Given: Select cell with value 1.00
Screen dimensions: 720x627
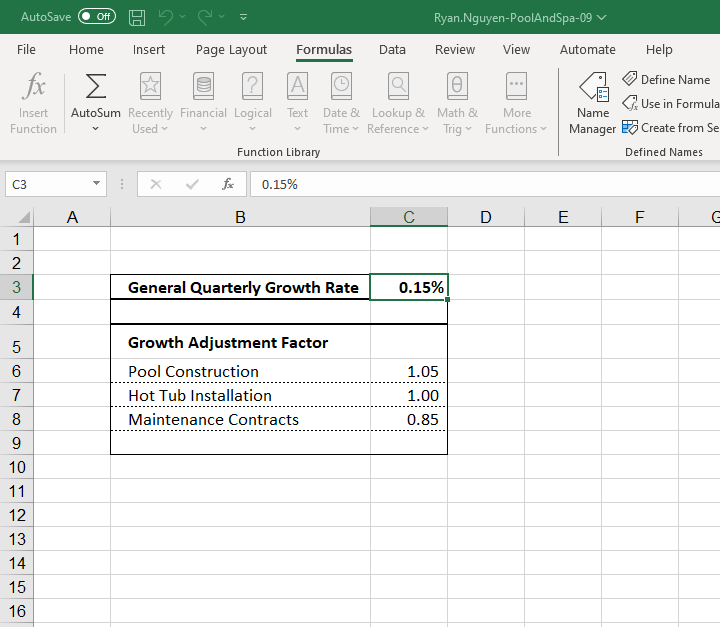Looking at the screenshot, I should point(409,395).
